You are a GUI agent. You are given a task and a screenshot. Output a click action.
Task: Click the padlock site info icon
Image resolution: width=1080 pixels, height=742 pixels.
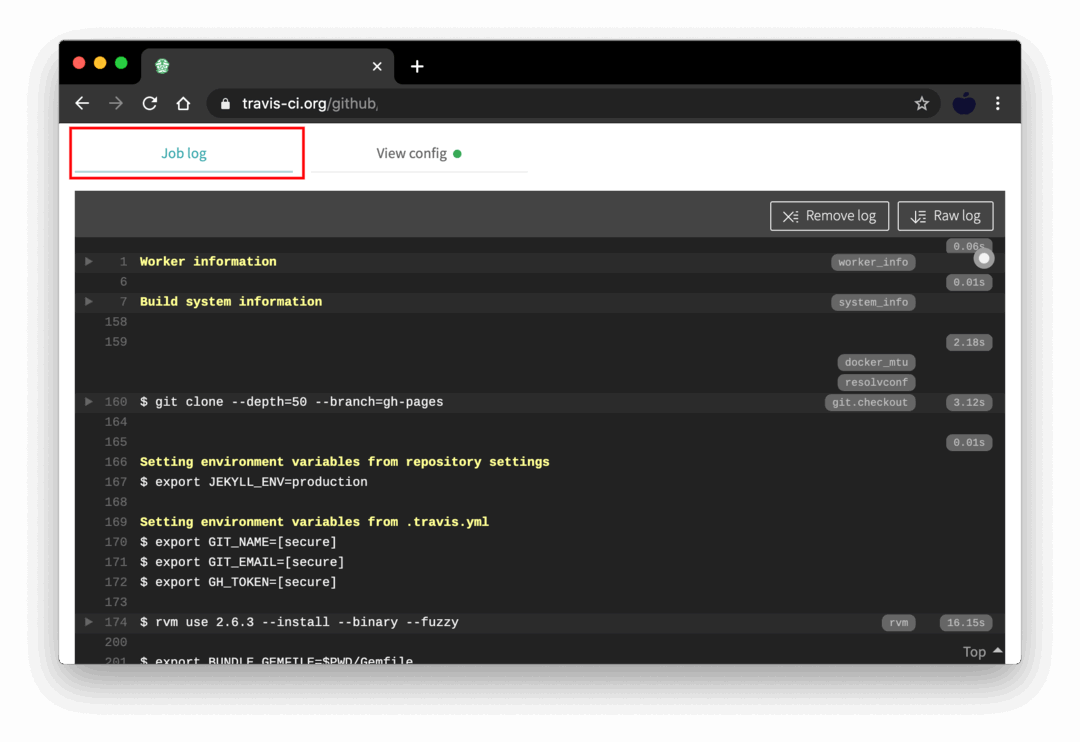tap(225, 103)
